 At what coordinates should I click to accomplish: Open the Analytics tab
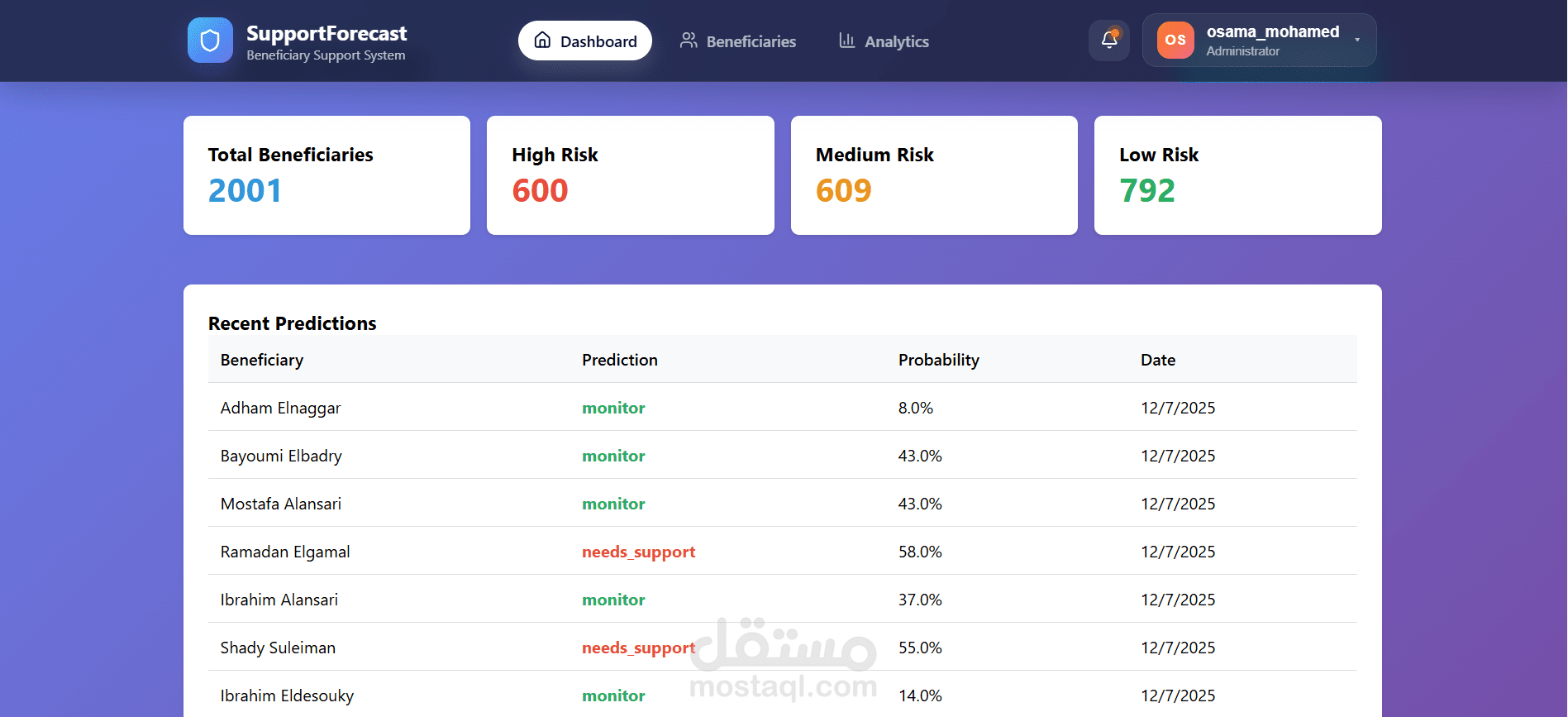click(x=884, y=41)
